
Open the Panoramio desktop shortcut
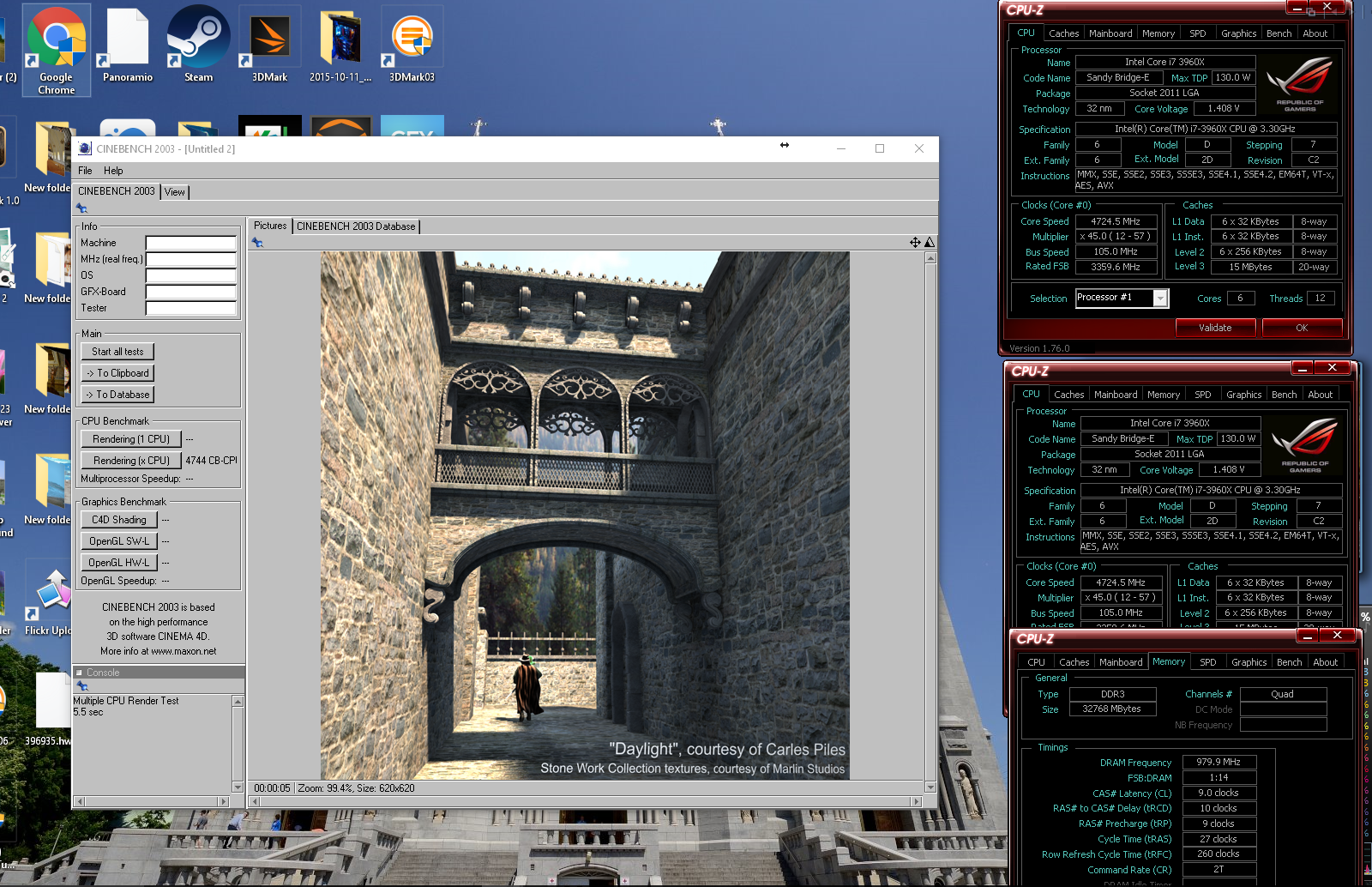128,46
